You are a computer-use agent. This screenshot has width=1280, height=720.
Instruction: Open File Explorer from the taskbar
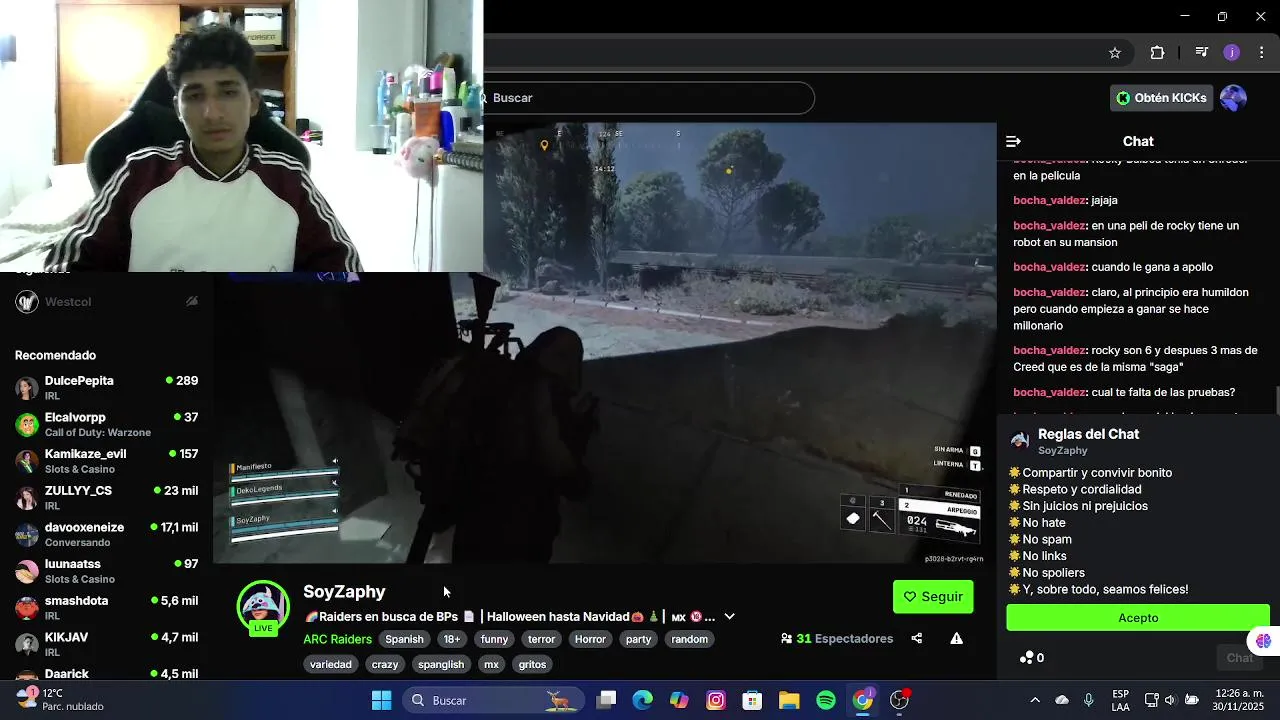coord(789,700)
